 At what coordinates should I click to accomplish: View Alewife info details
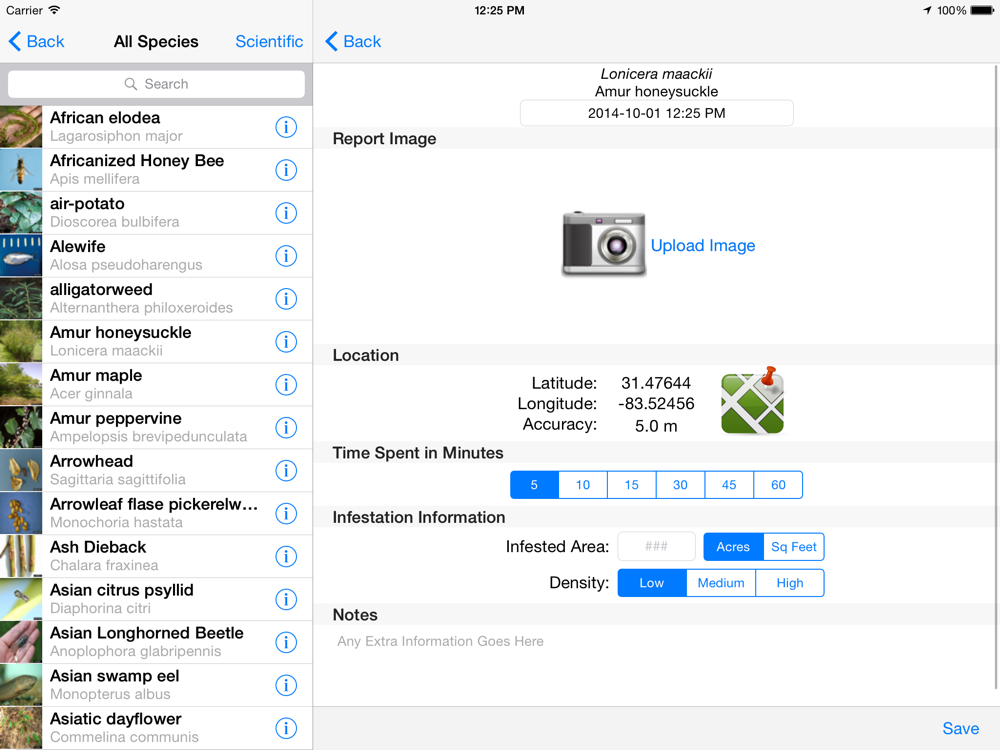pos(286,256)
